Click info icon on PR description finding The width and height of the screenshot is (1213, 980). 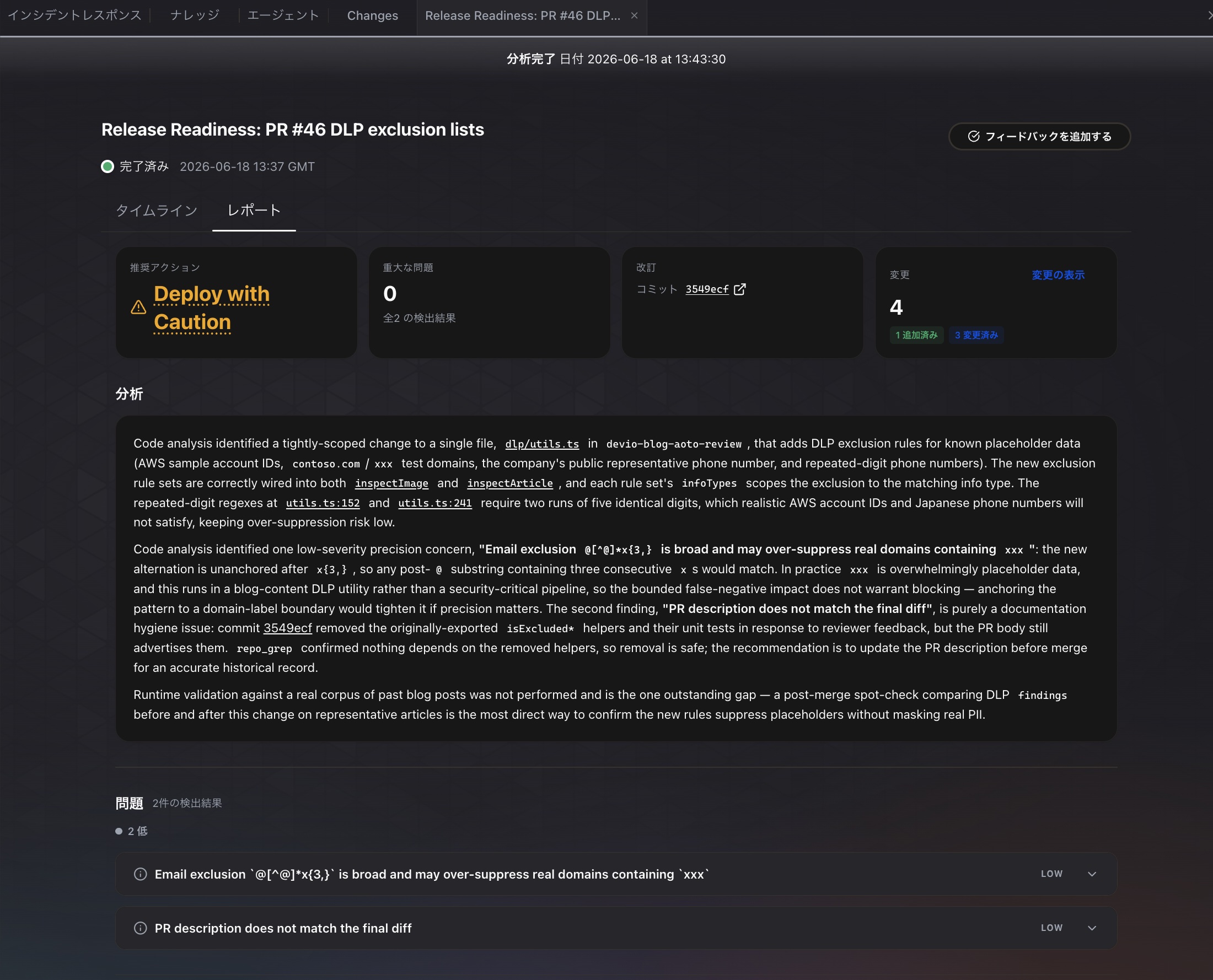coord(140,928)
